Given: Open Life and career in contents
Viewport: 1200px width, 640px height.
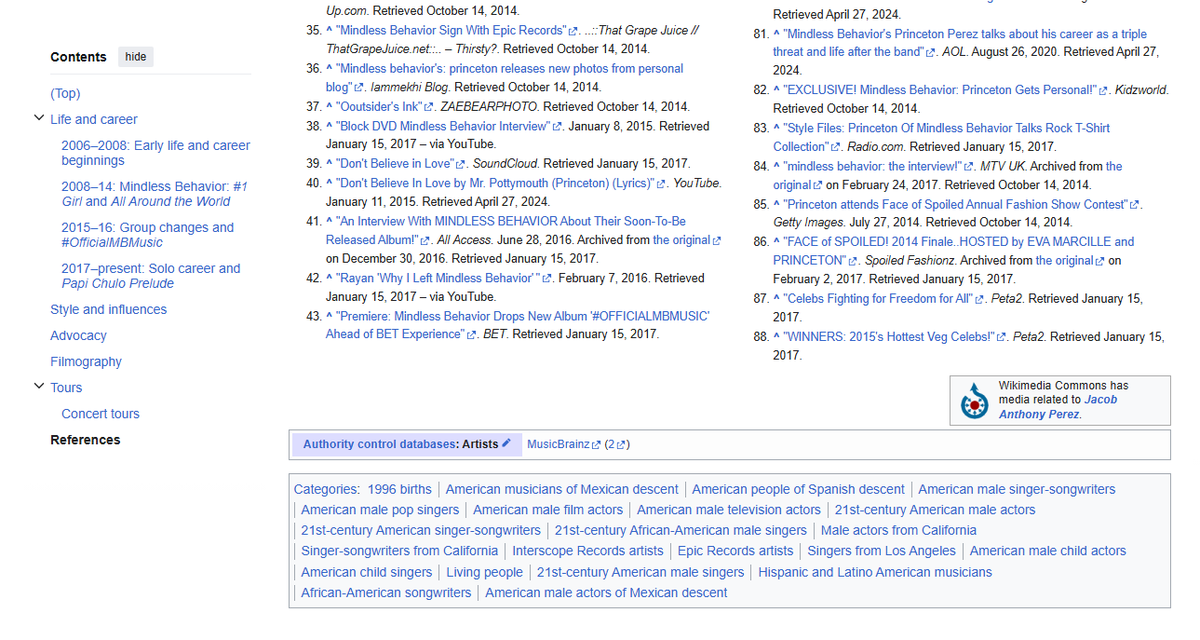Looking at the screenshot, I should click(x=94, y=120).
